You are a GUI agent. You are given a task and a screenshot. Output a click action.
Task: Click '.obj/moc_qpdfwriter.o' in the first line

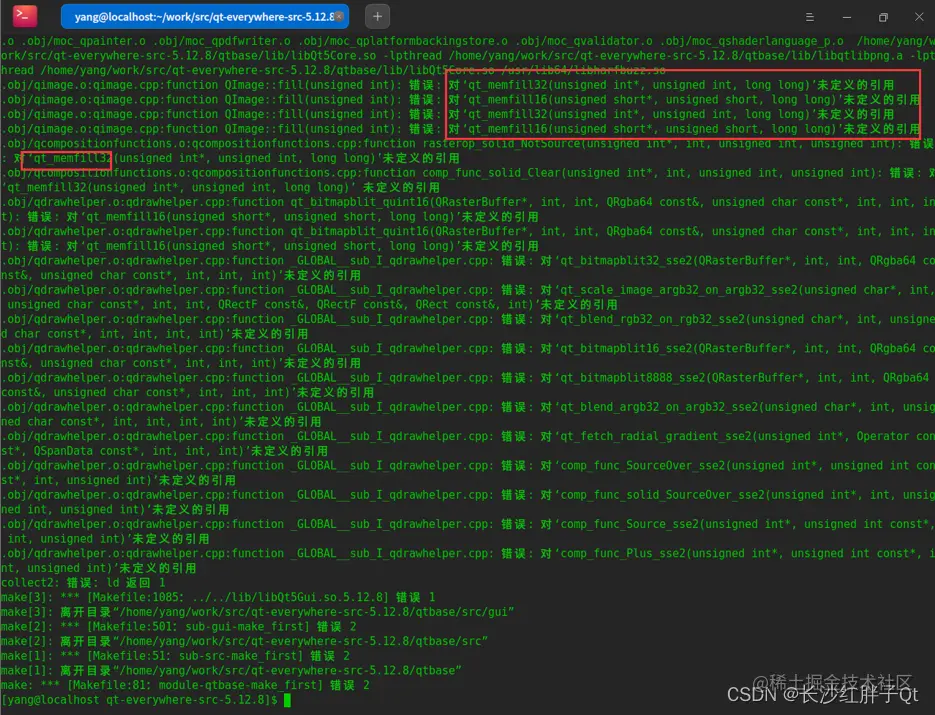pos(222,41)
